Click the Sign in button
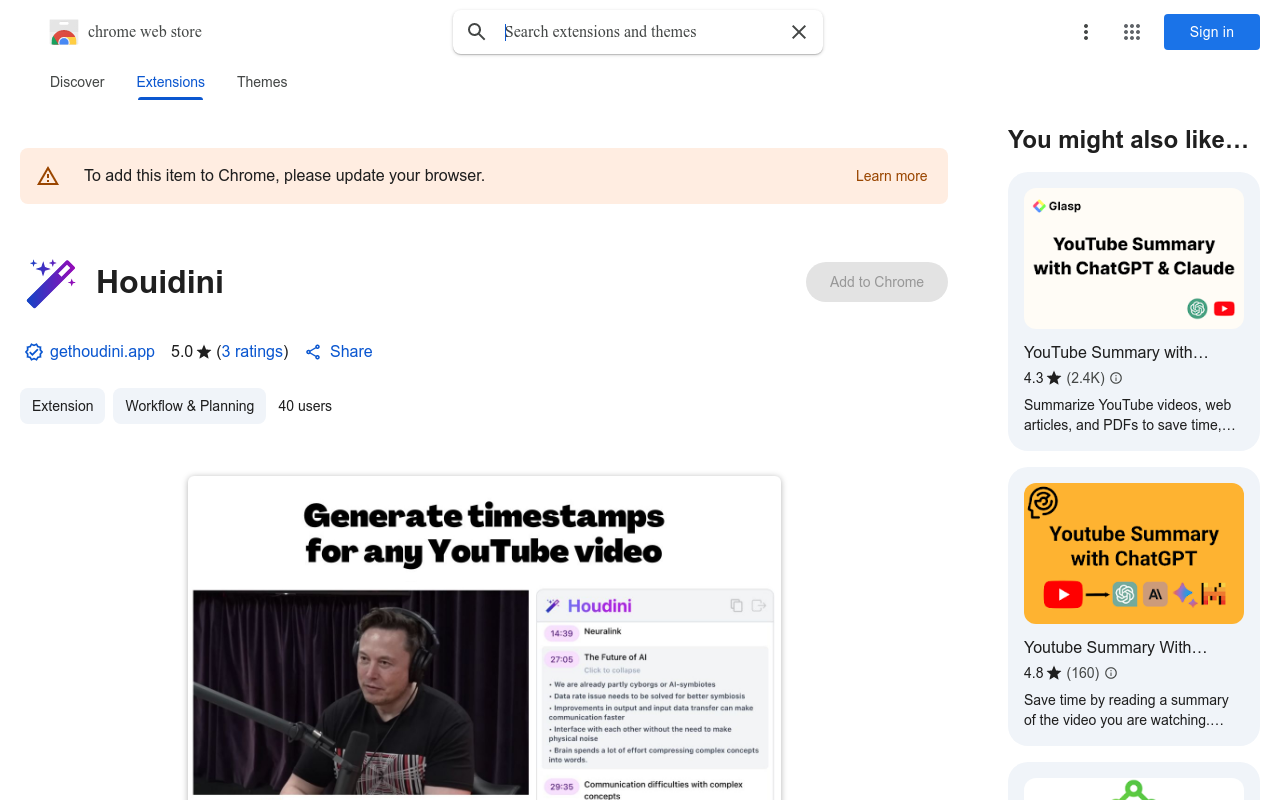 click(x=1212, y=32)
